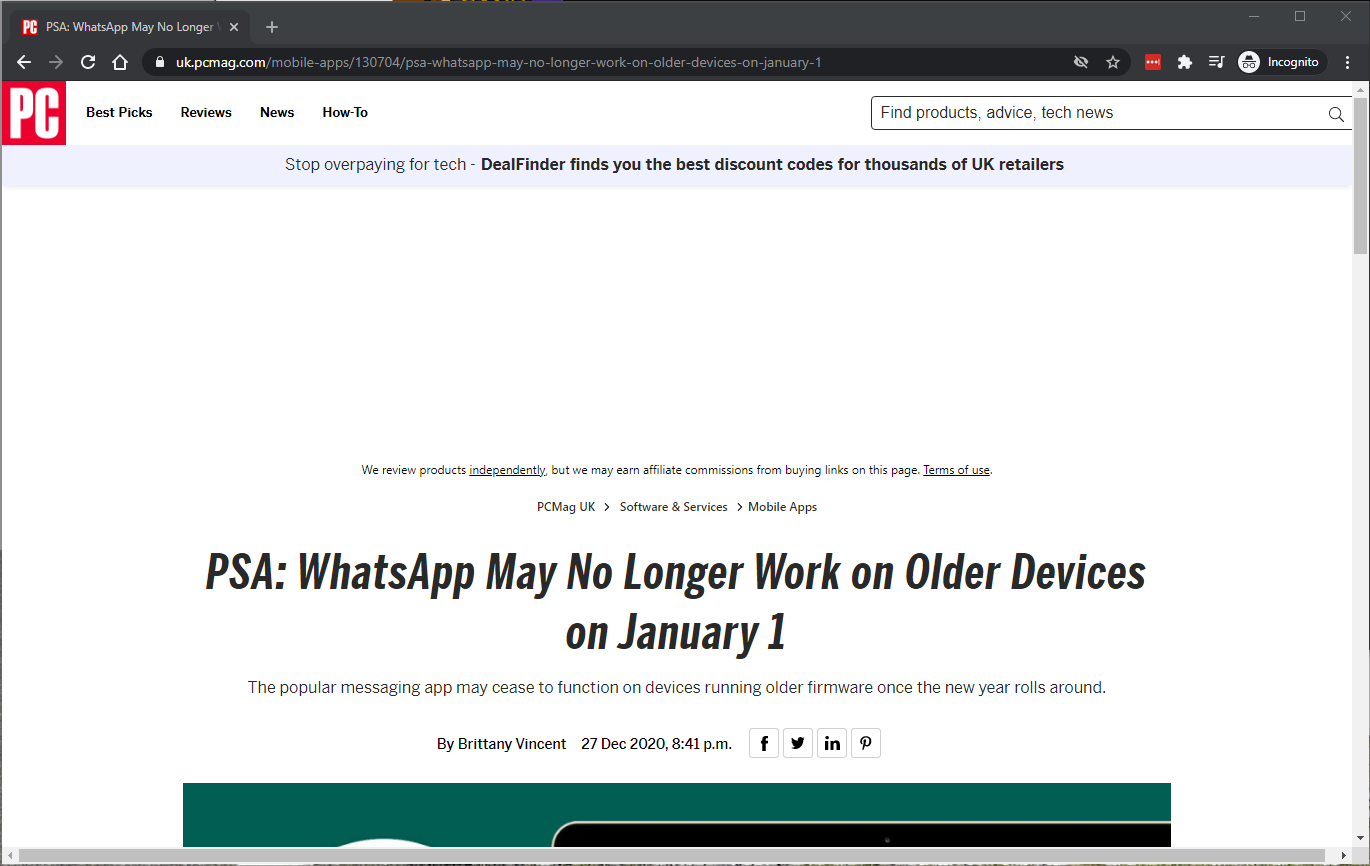Share article on LinkedIn icon
This screenshot has height=866, width=1370.
pos(832,743)
